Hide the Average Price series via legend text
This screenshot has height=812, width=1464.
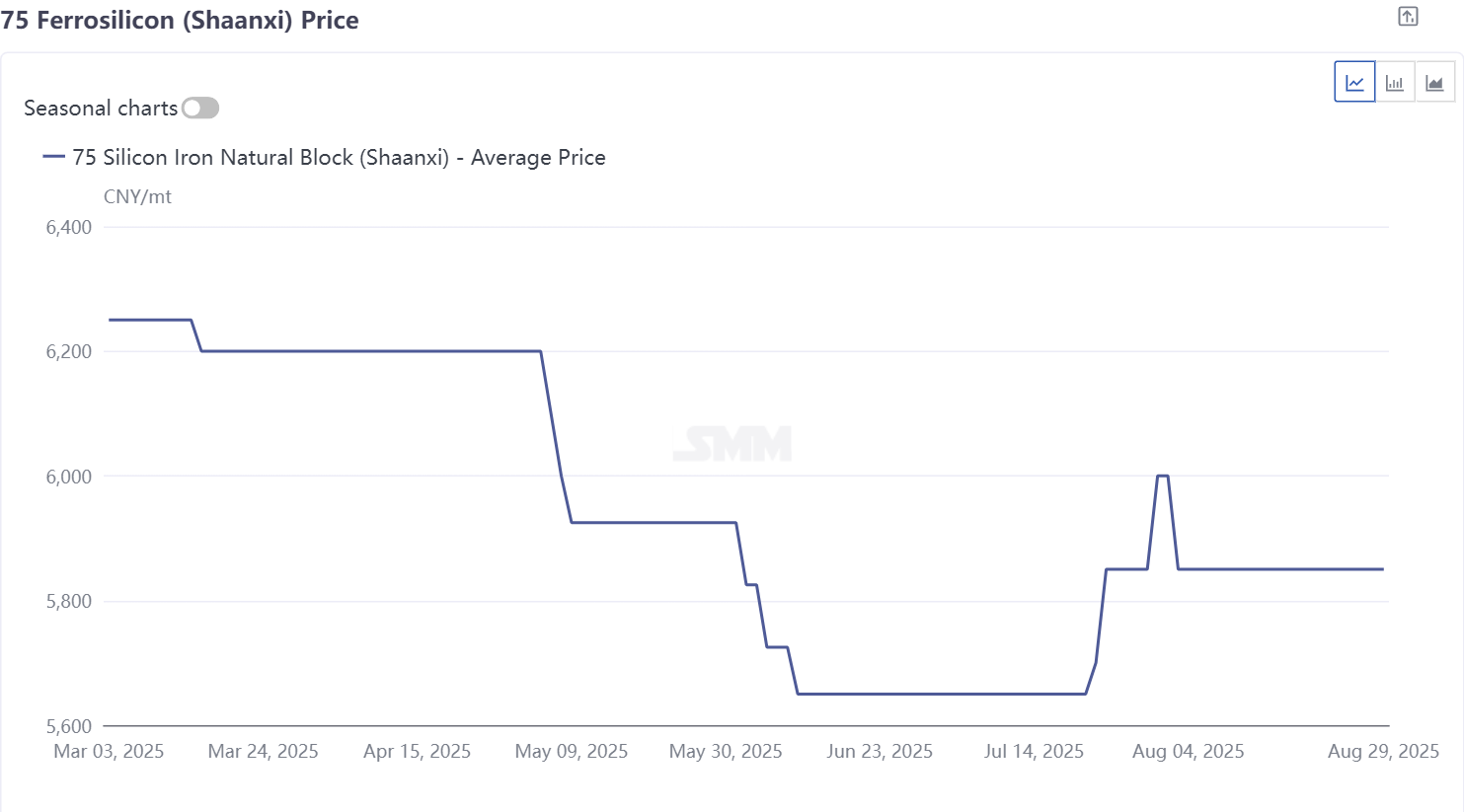tap(339, 157)
